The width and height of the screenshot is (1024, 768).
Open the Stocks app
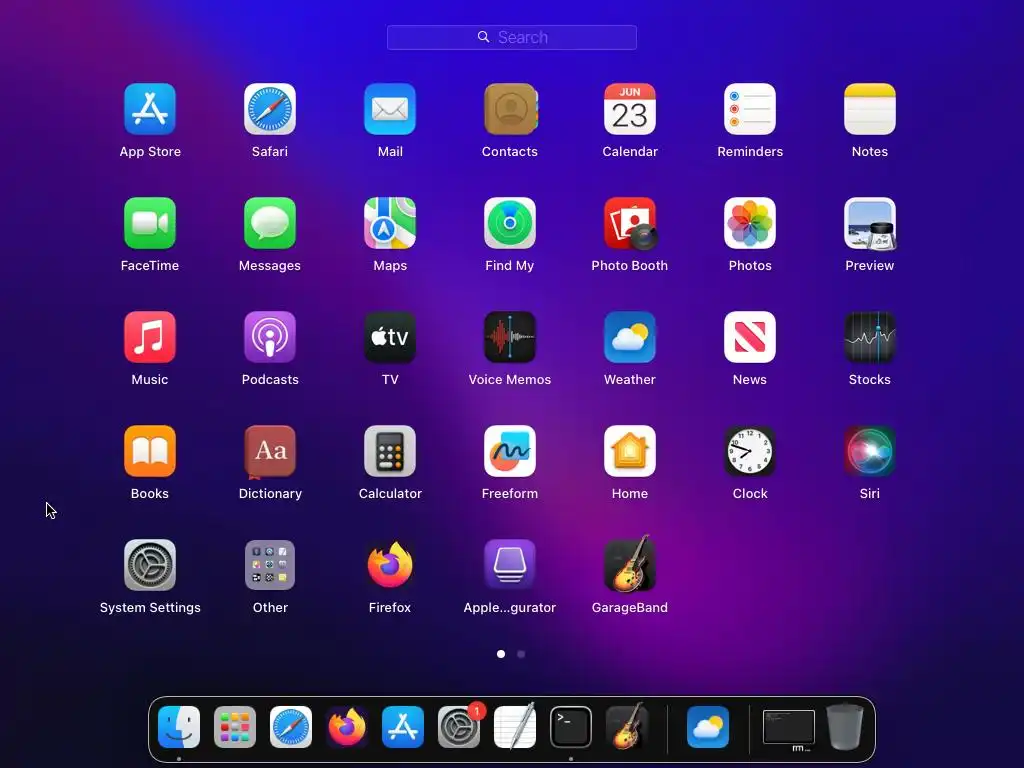click(870, 337)
